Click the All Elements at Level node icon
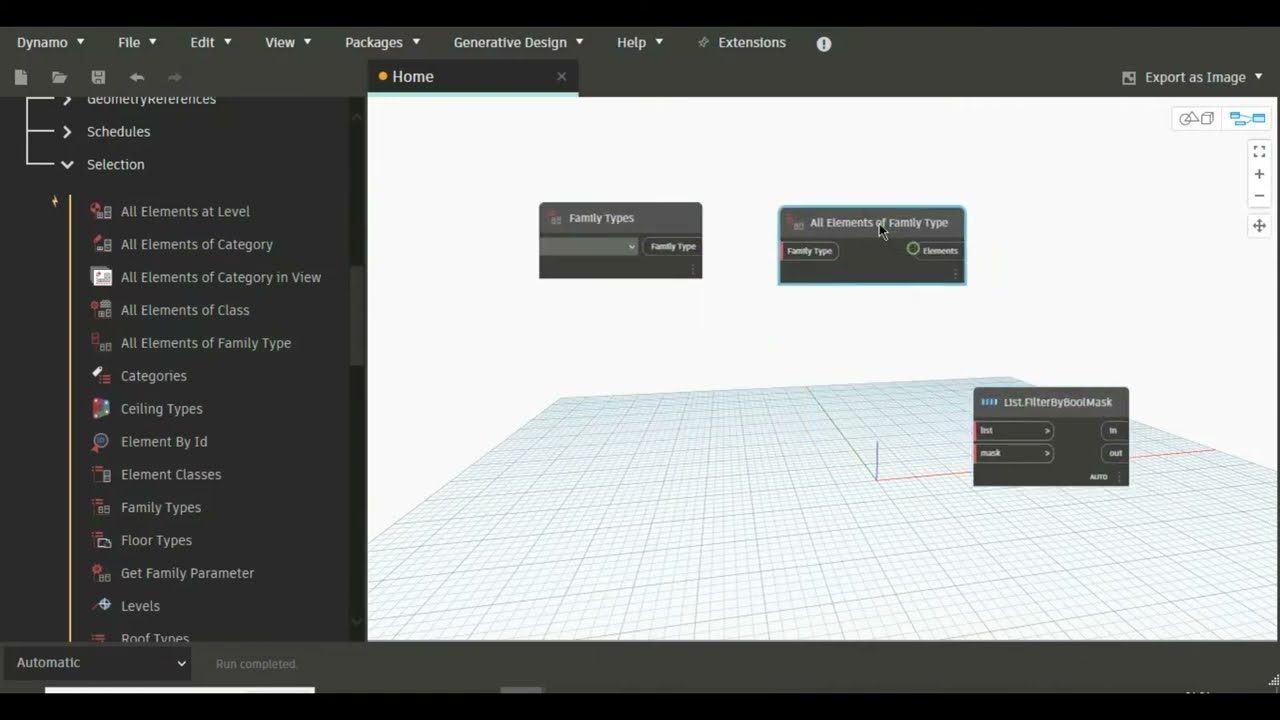Image resolution: width=1280 pixels, height=720 pixels. pyautogui.click(x=101, y=211)
